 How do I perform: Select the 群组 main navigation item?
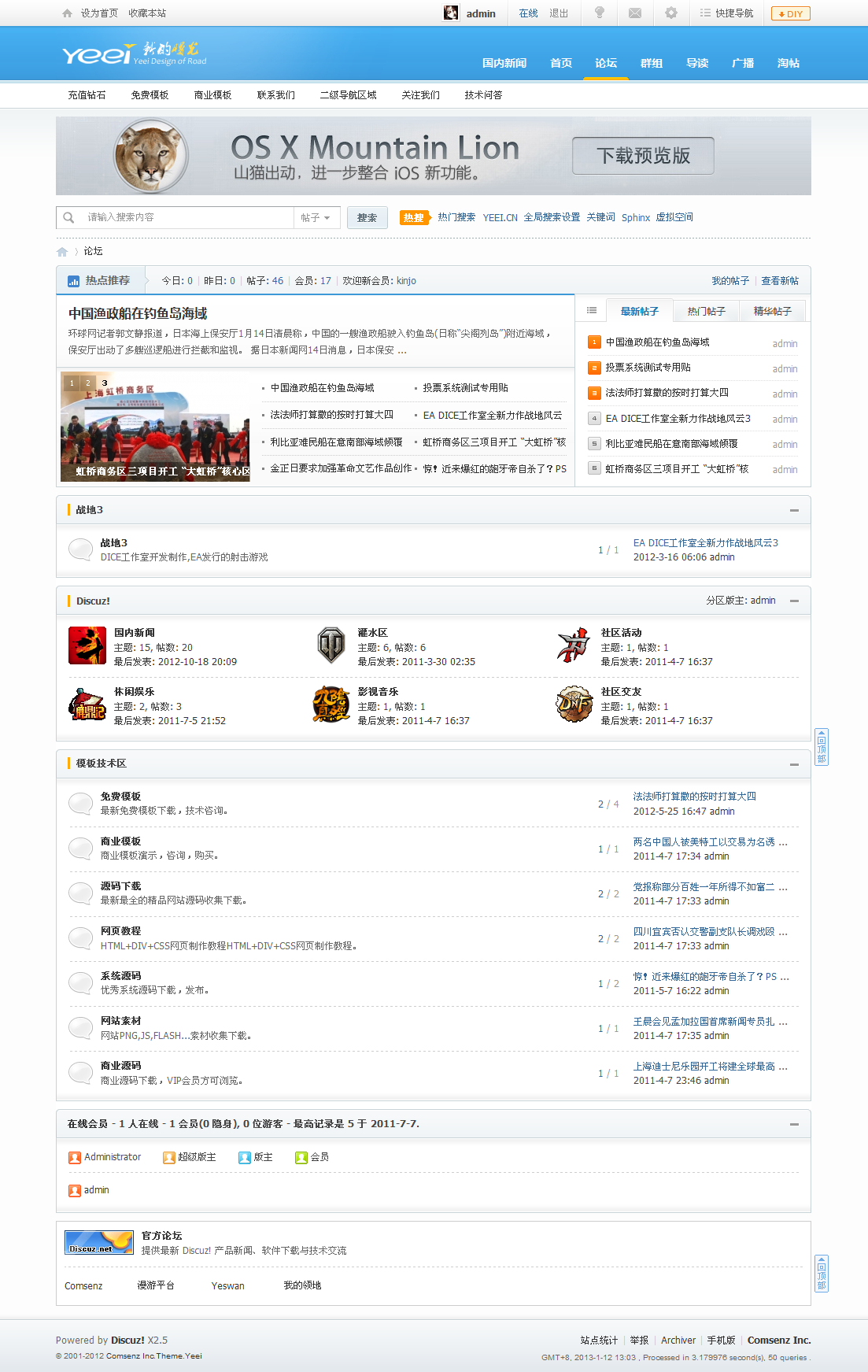652,63
